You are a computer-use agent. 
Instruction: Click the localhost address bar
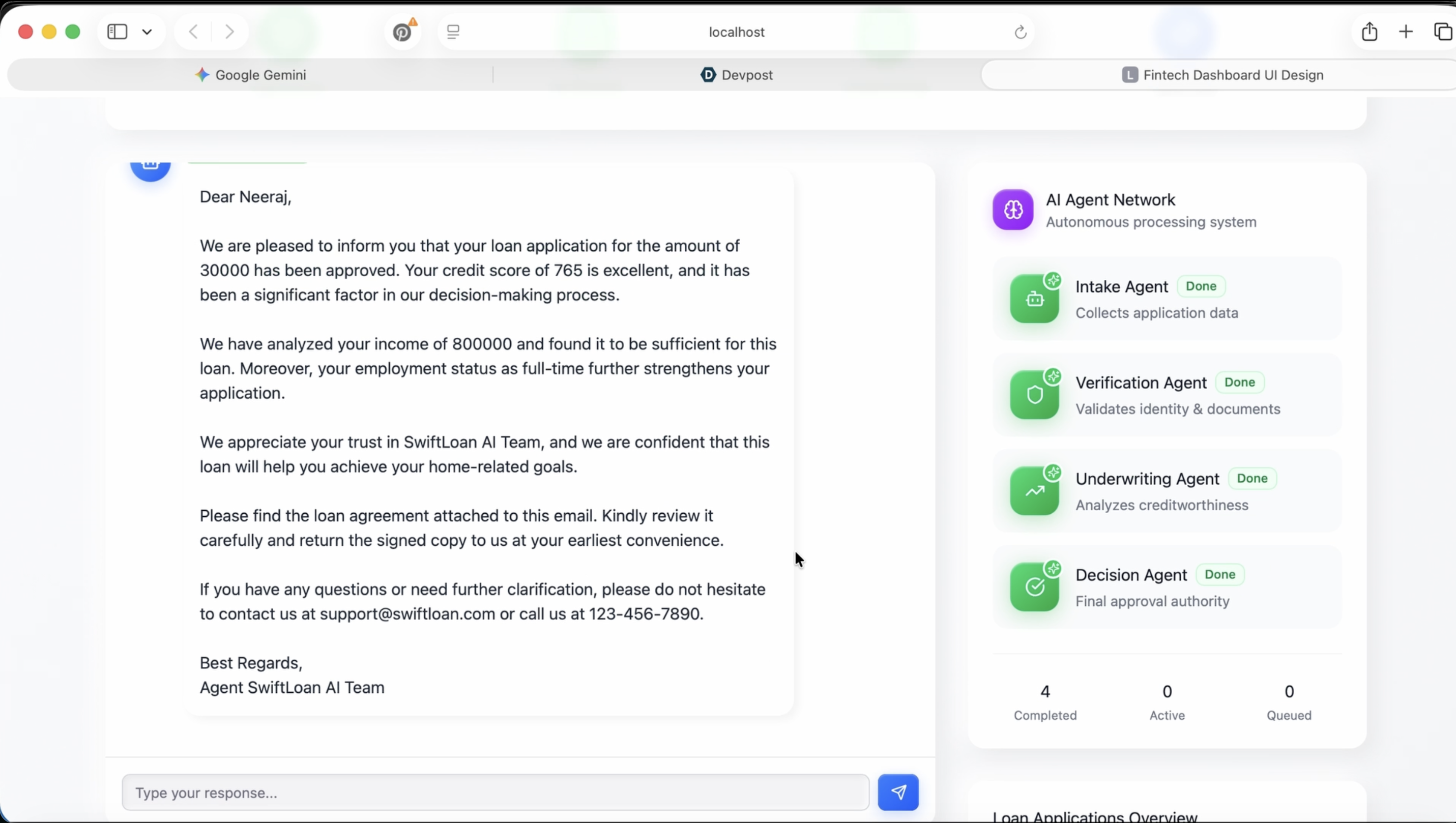pos(737,32)
